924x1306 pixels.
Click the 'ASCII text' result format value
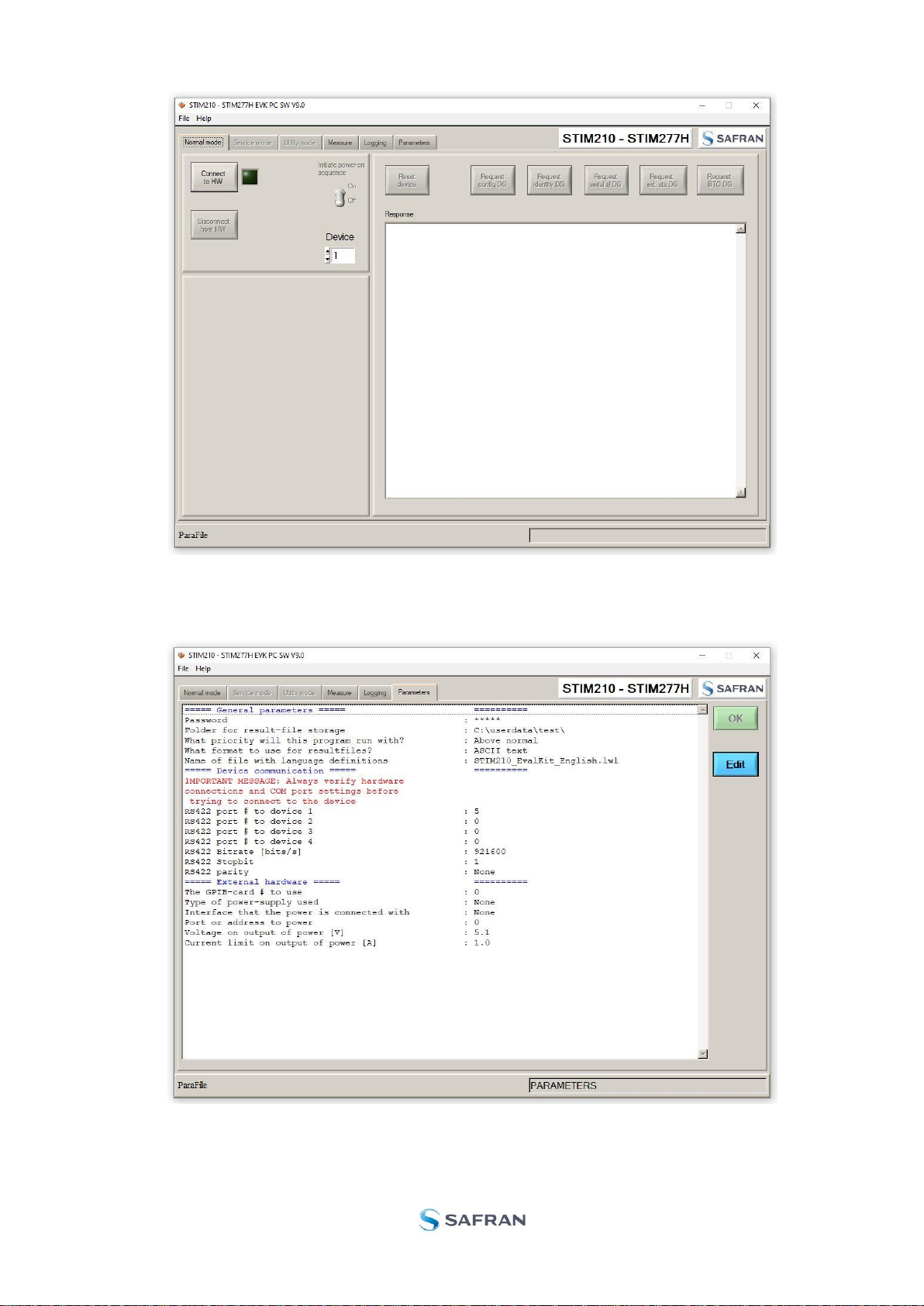pos(500,750)
